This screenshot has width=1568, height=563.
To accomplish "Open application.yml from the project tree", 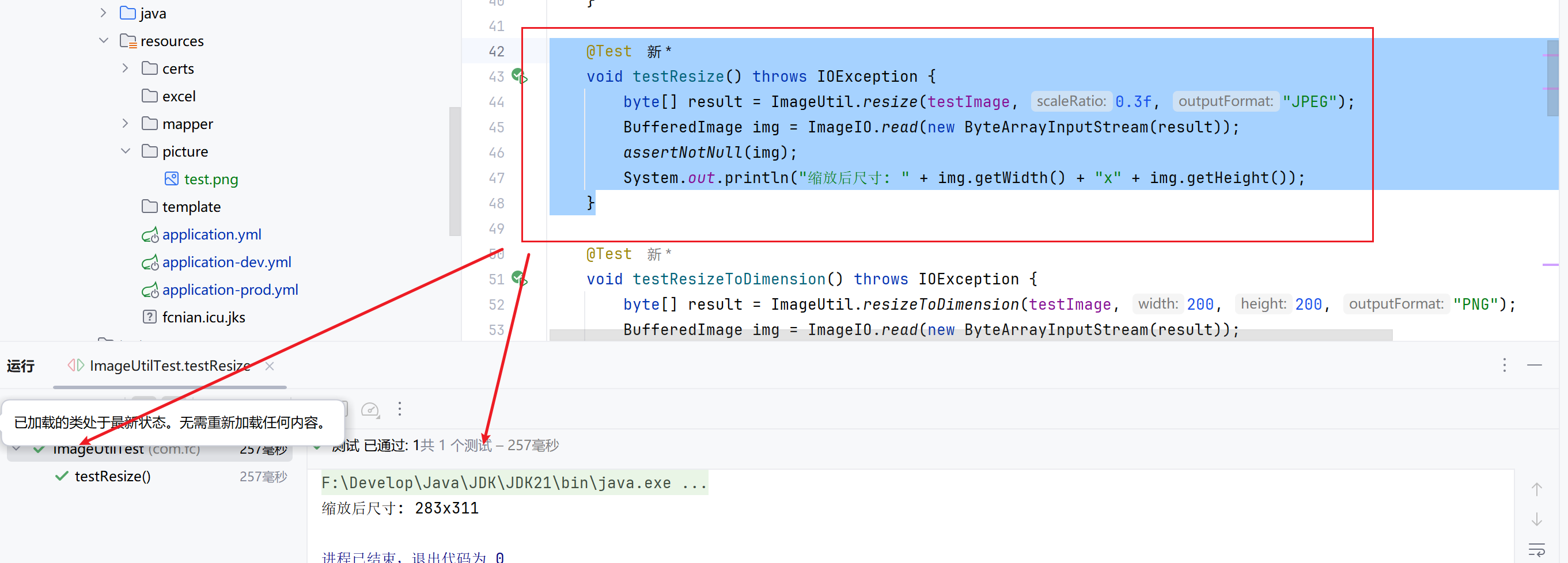I will pos(211,234).
